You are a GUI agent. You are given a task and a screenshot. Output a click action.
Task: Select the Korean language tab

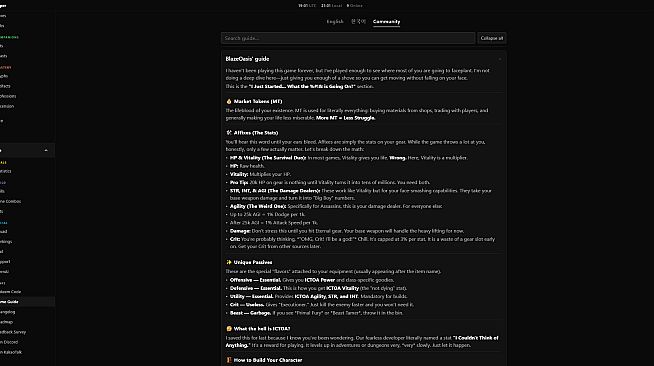point(358,22)
